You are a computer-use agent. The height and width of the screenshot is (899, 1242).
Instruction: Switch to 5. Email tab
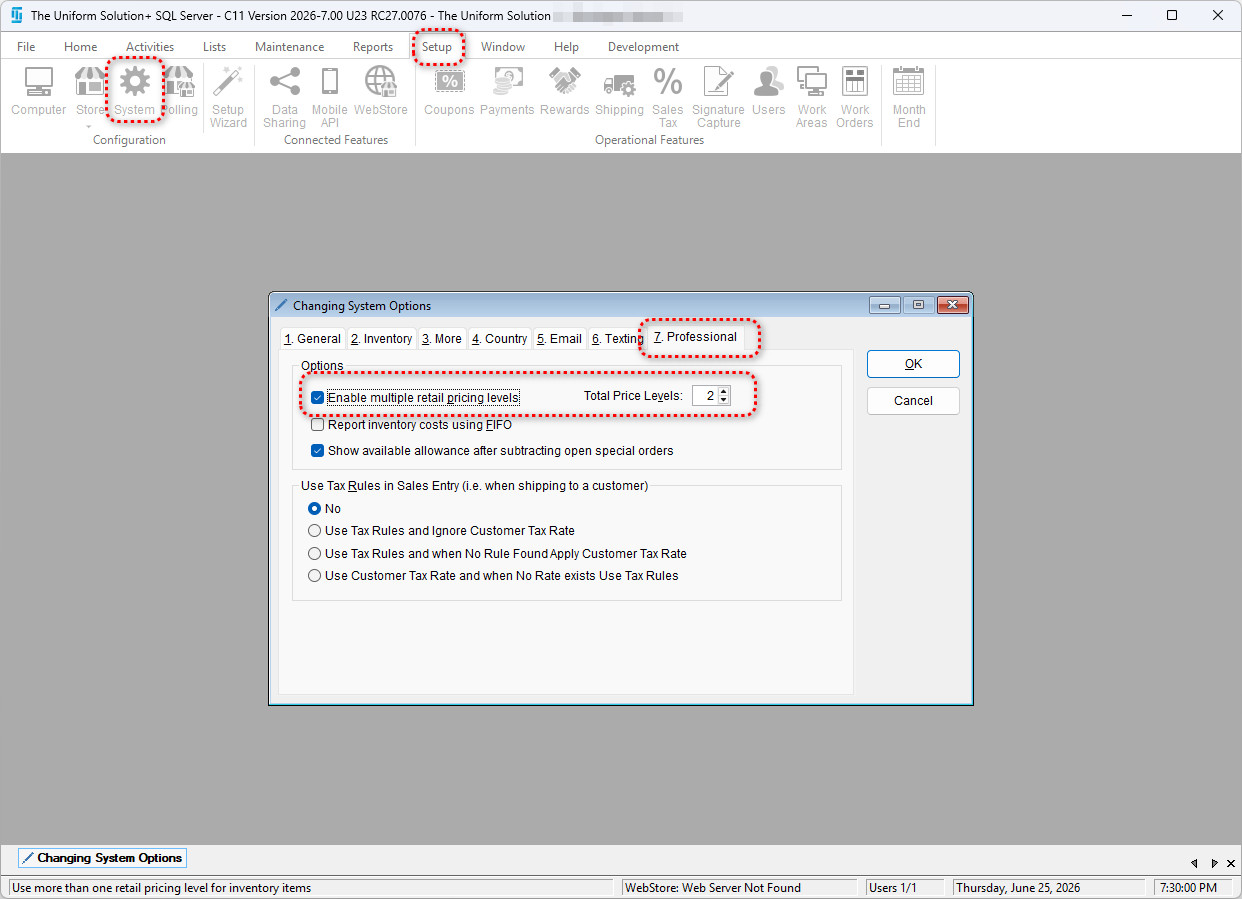click(x=559, y=339)
